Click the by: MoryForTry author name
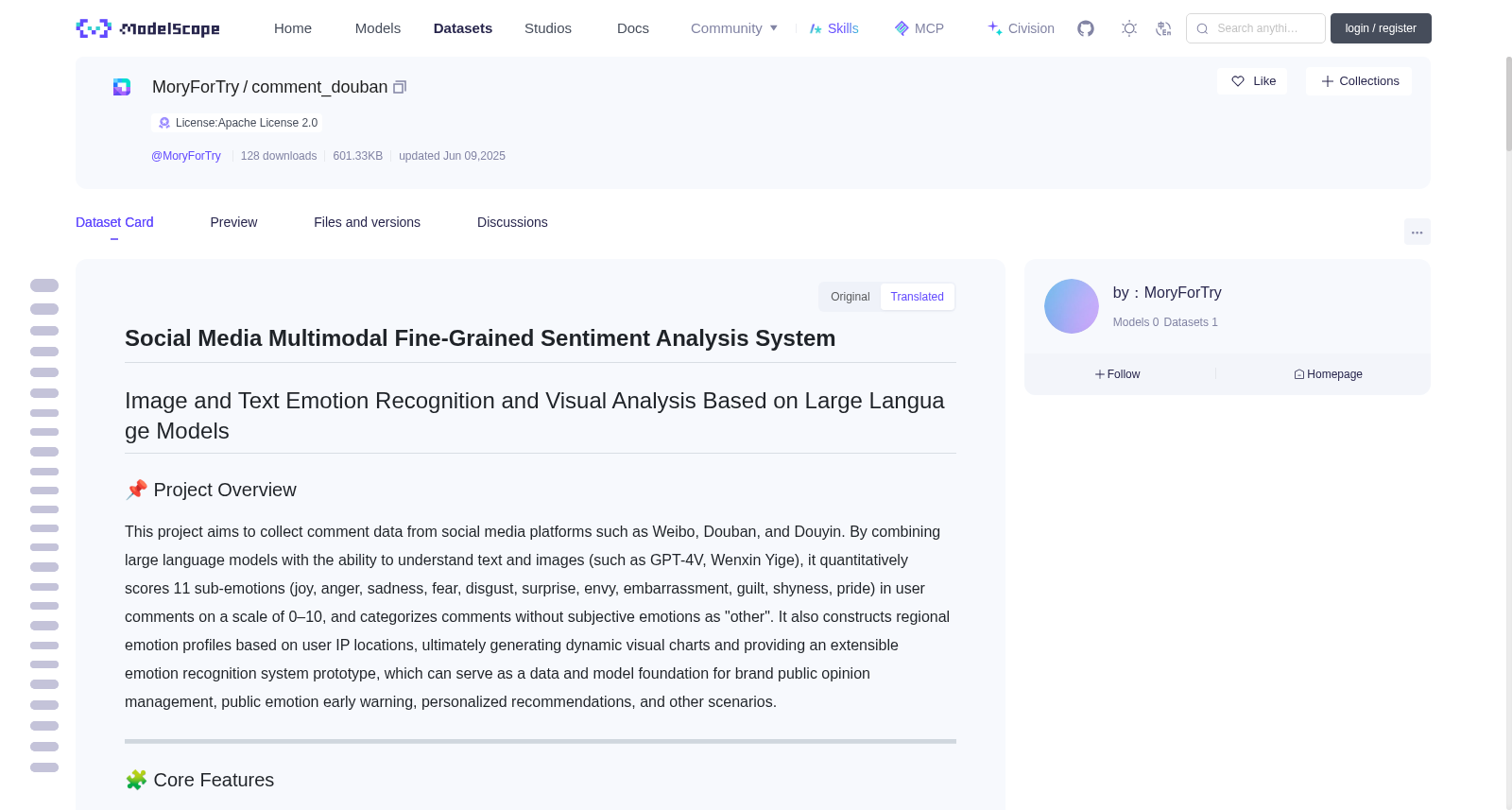1512x810 pixels. coord(1167,293)
